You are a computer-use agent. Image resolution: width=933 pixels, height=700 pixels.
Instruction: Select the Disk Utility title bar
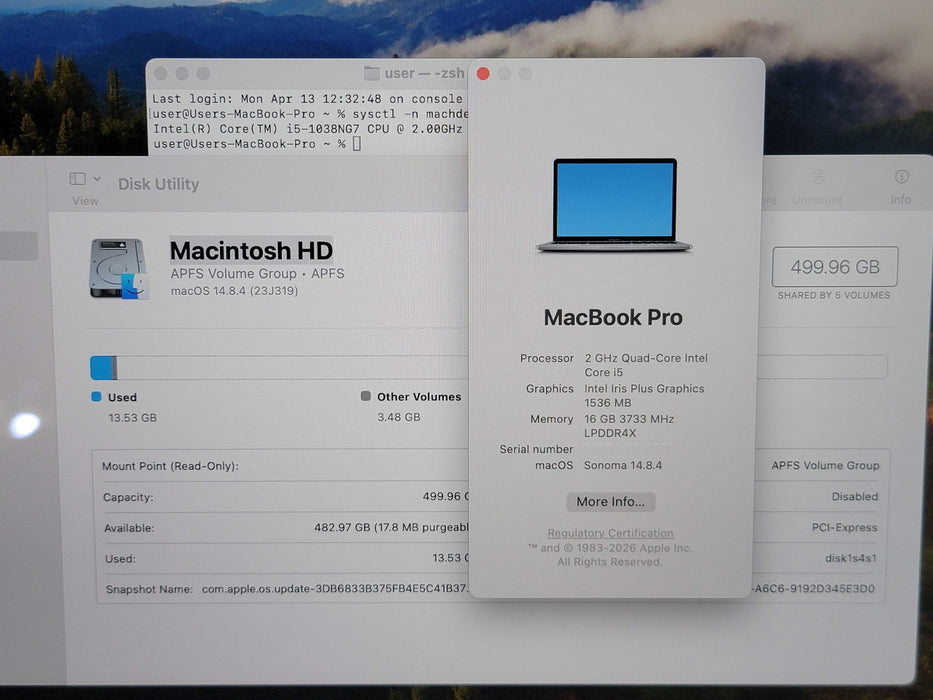tap(157, 184)
